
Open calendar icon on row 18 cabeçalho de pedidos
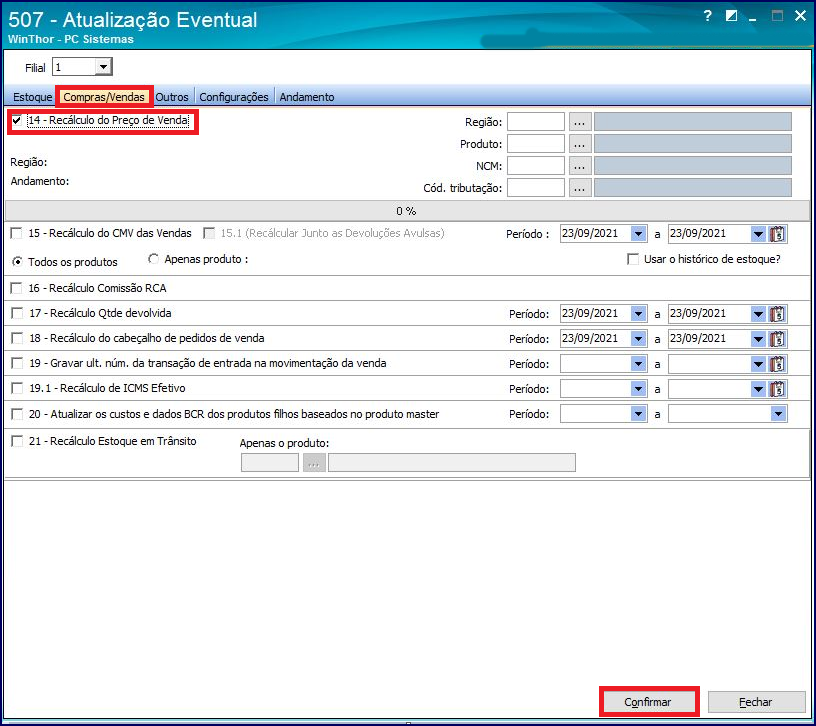(x=777, y=339)
